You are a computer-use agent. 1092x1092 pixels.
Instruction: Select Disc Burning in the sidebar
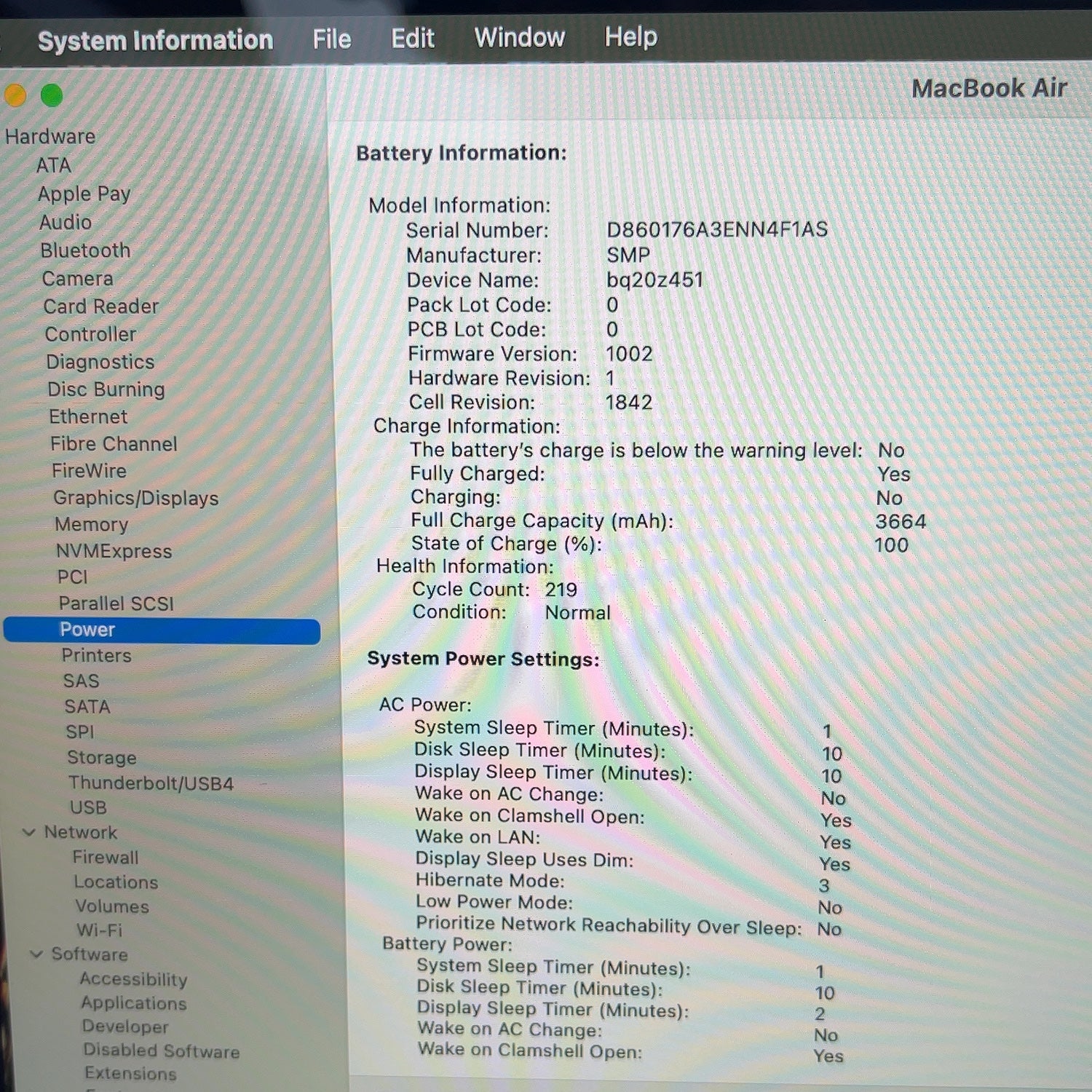click(x=106, y=389)
